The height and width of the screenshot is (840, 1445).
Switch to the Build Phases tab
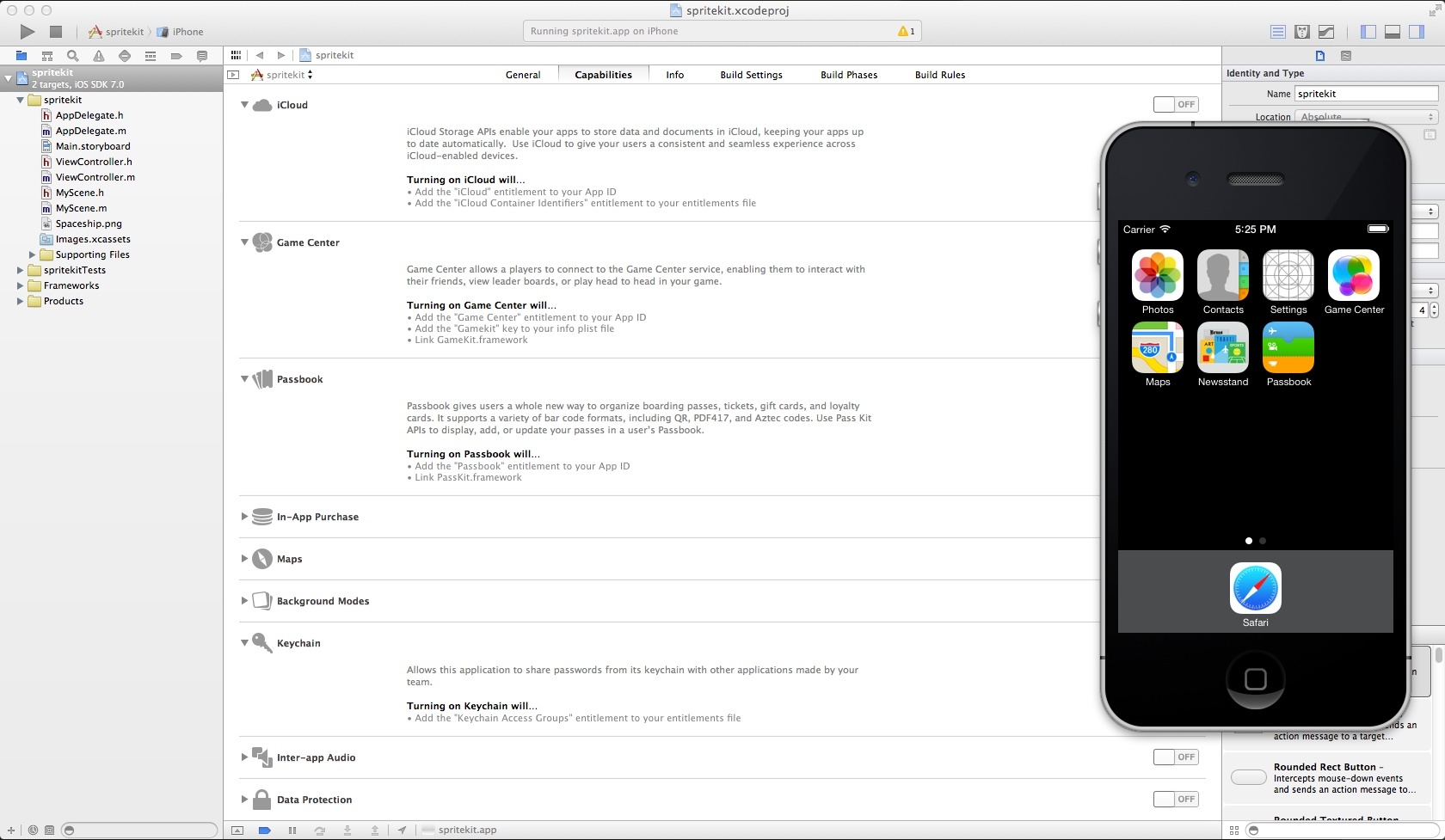[x=849, y=75]
